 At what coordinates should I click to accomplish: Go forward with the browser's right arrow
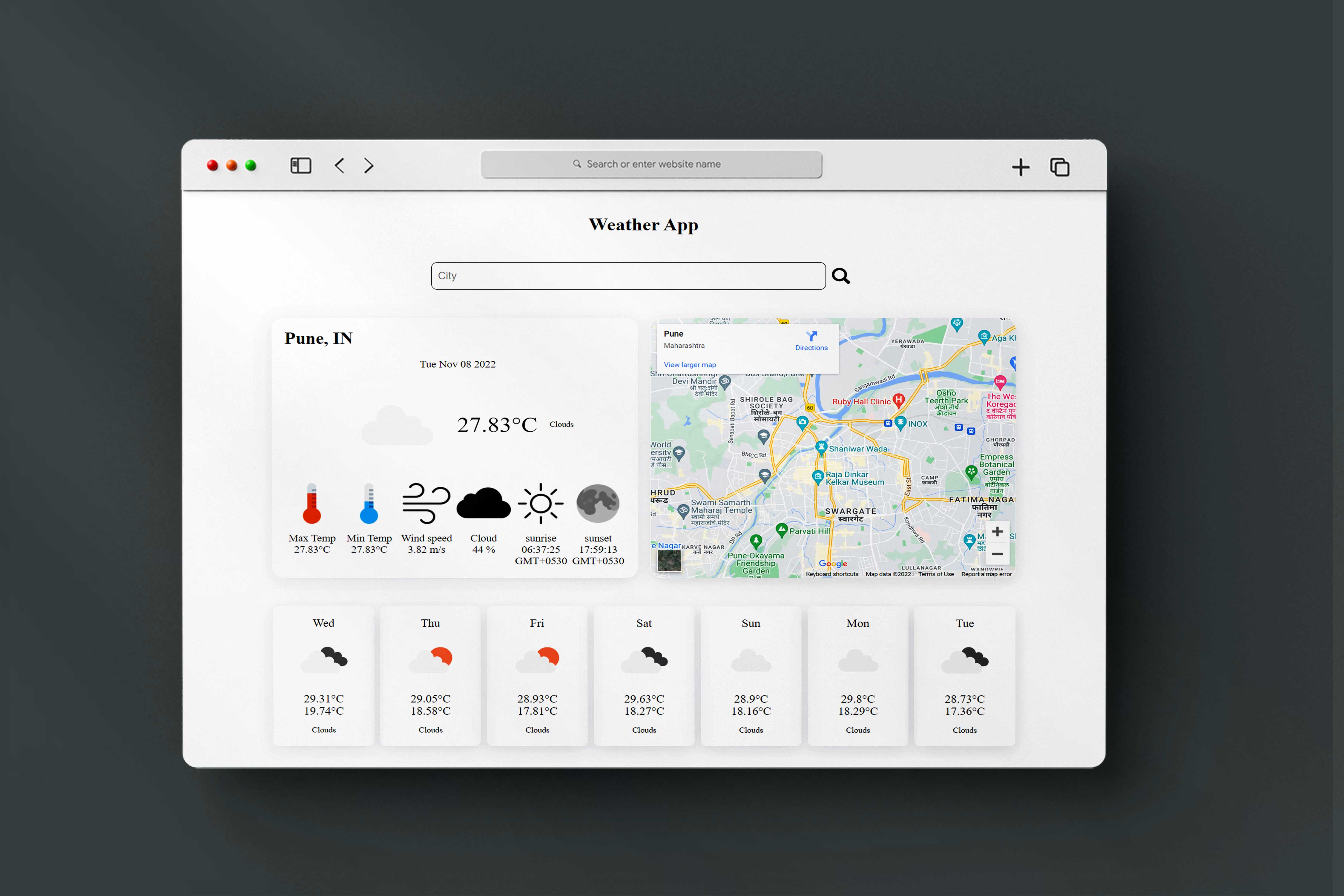(x=369, y=166)
